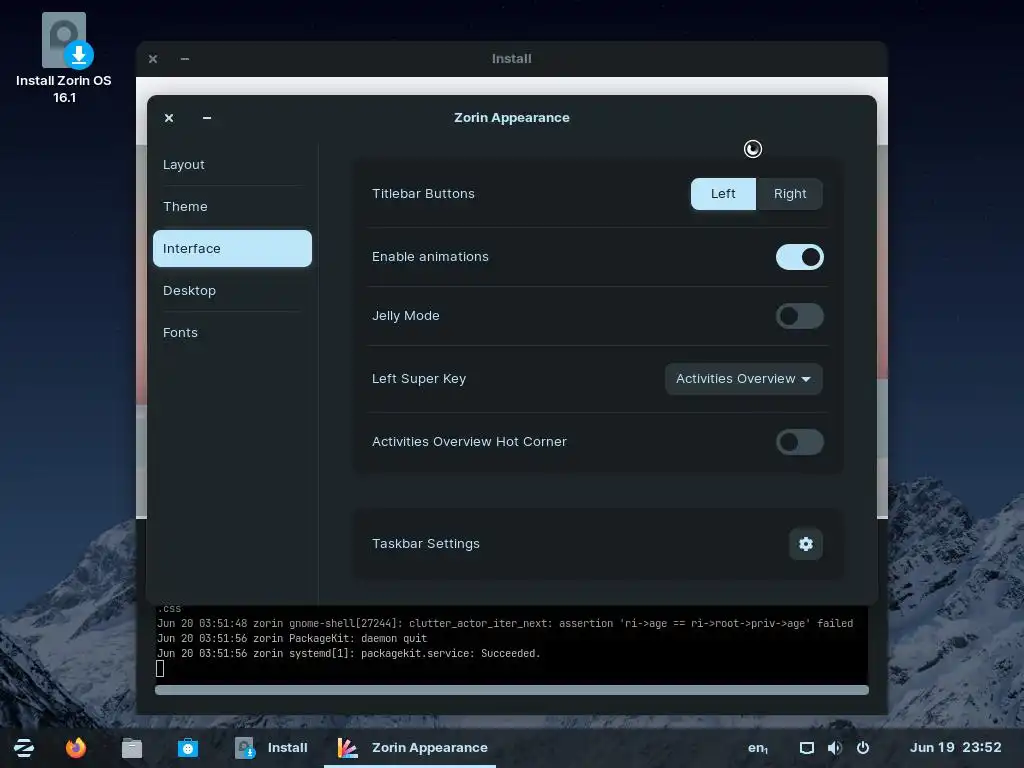Viewport: 1024px width, 768px height.
Task: Close the Install window behind
Action: point(153,59)
